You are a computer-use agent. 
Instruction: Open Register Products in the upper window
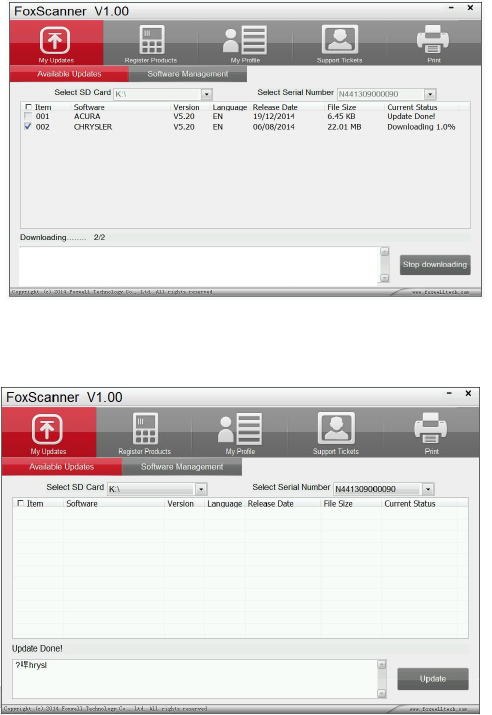point(151,43)
